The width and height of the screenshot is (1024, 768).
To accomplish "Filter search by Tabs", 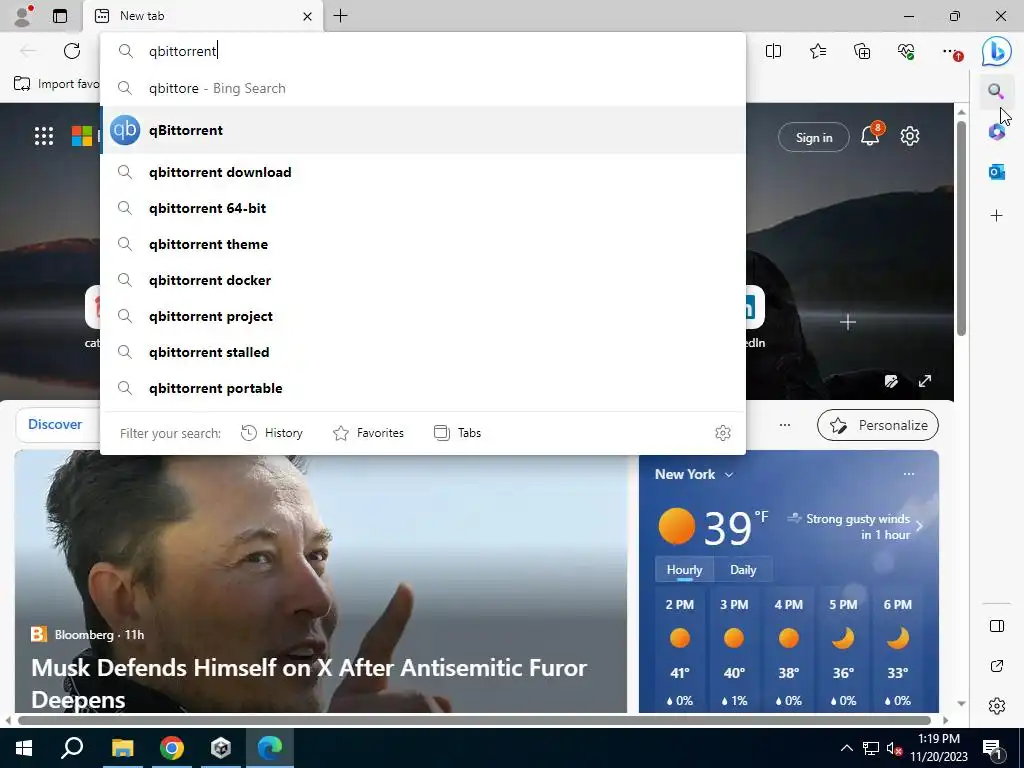I will tap(457, 433).
